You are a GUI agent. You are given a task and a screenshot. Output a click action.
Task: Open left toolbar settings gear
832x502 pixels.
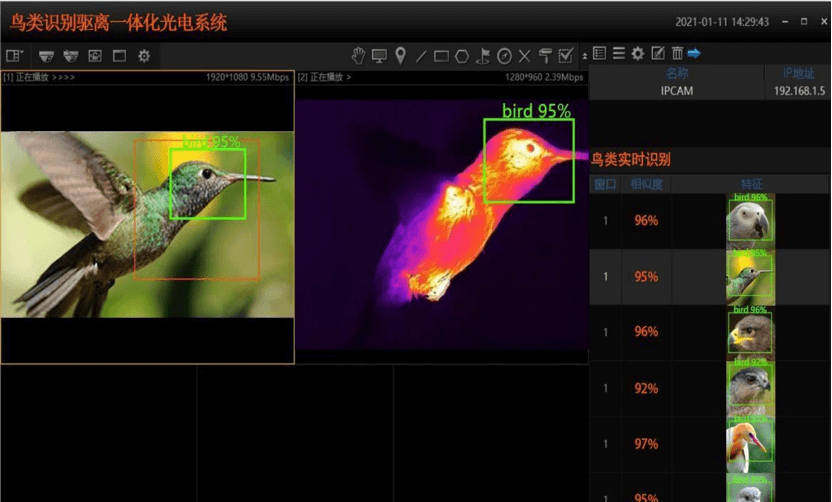144,56
